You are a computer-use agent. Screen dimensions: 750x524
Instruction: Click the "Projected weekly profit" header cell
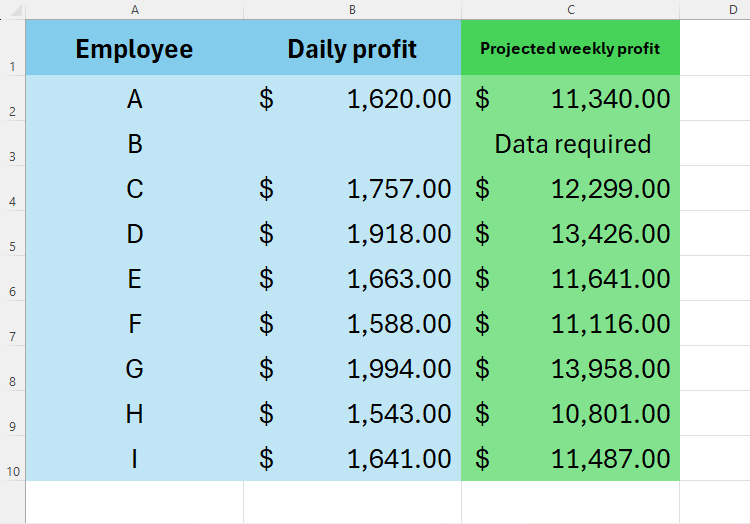570,48
